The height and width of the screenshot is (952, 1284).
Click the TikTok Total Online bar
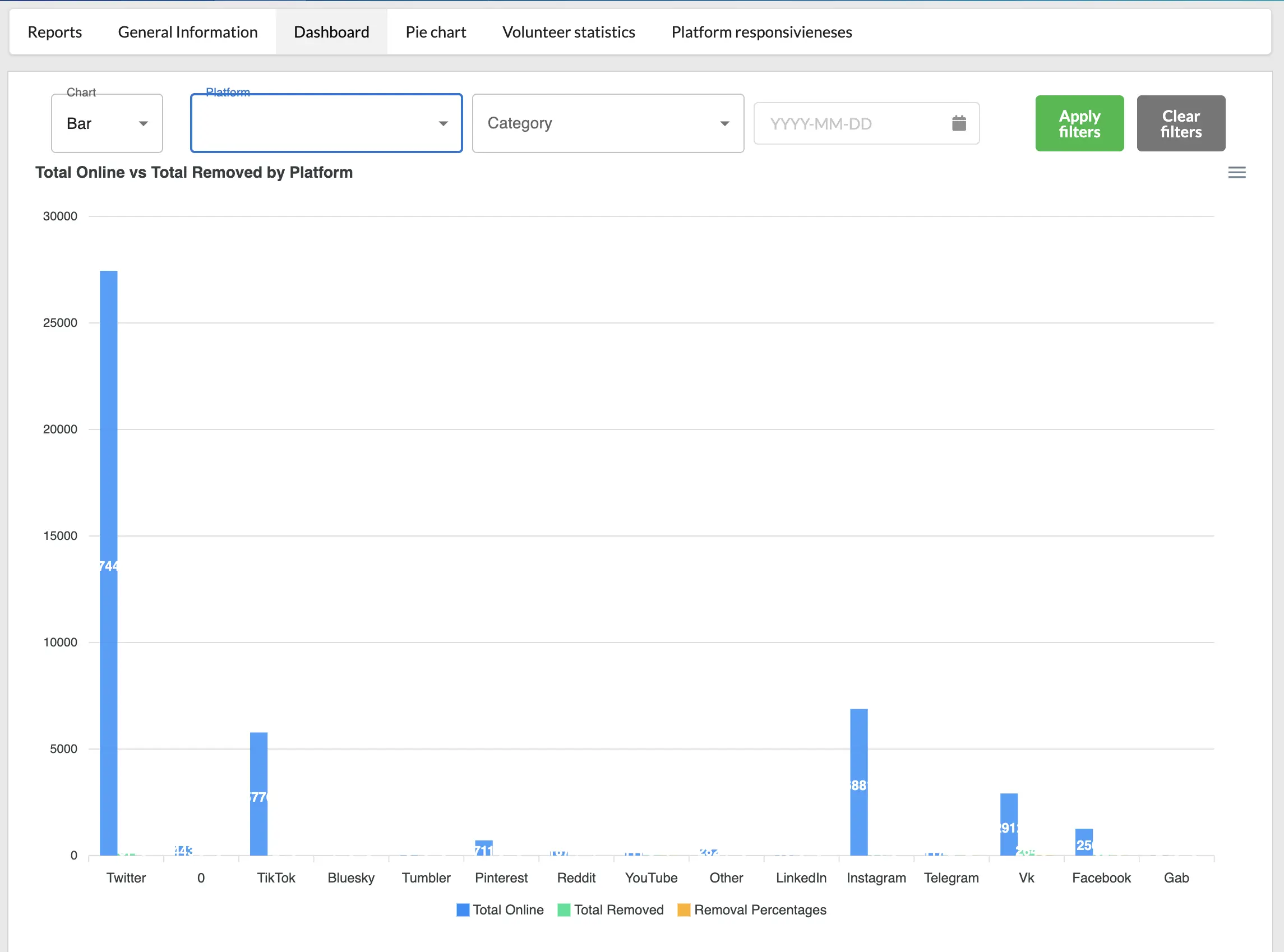point(258,793)
